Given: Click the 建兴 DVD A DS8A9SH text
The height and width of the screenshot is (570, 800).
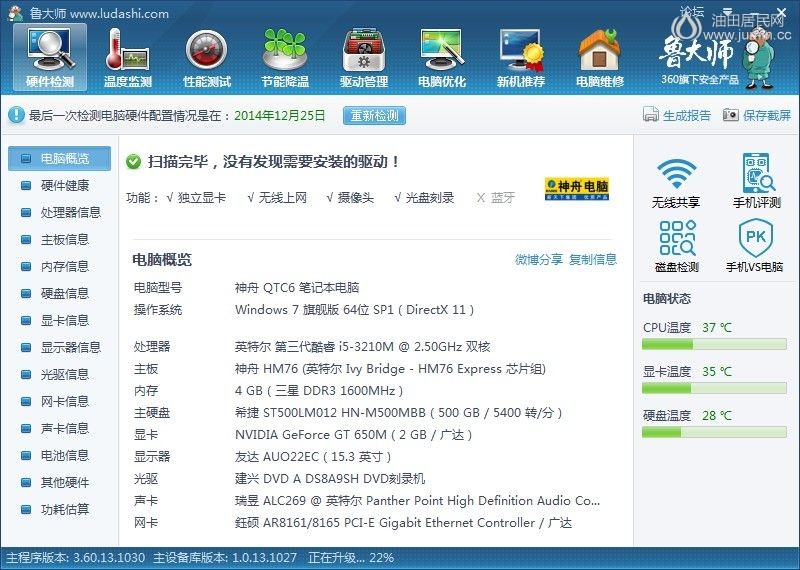Looking at the screenshot, I should coord(330,479).
